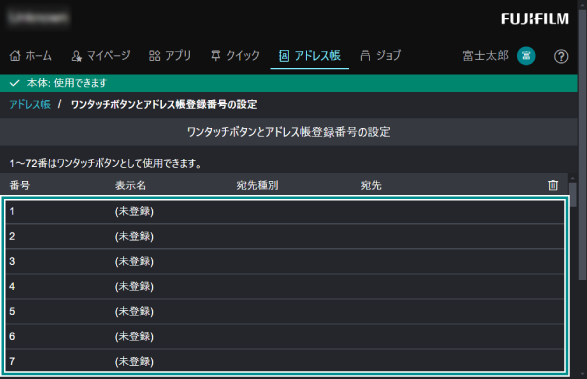Screen dimensions: 587x379
Task: Open the クイック tab
Action: click(x=235, y=56)
